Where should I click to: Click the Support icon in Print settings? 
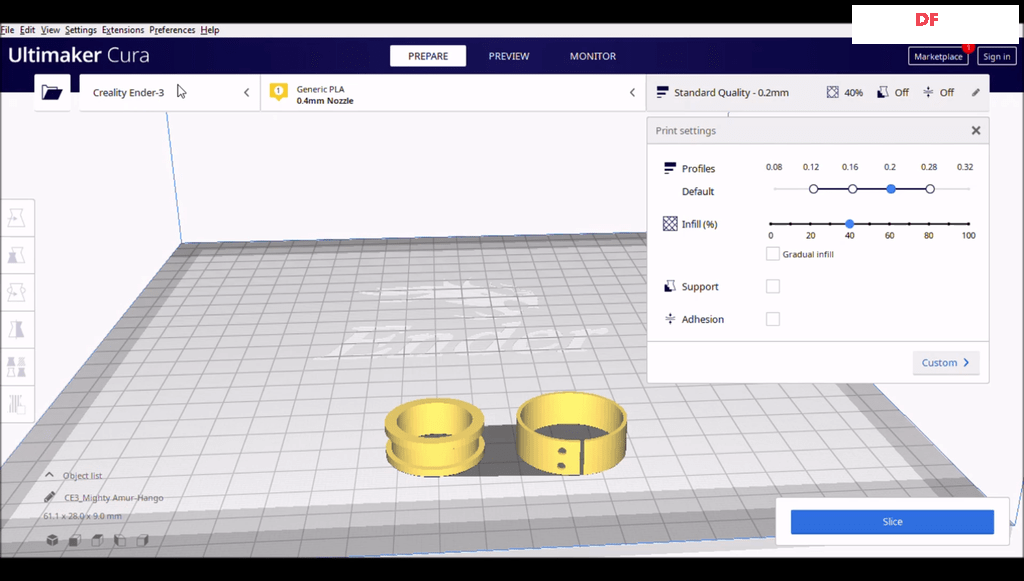click(669, 287)
